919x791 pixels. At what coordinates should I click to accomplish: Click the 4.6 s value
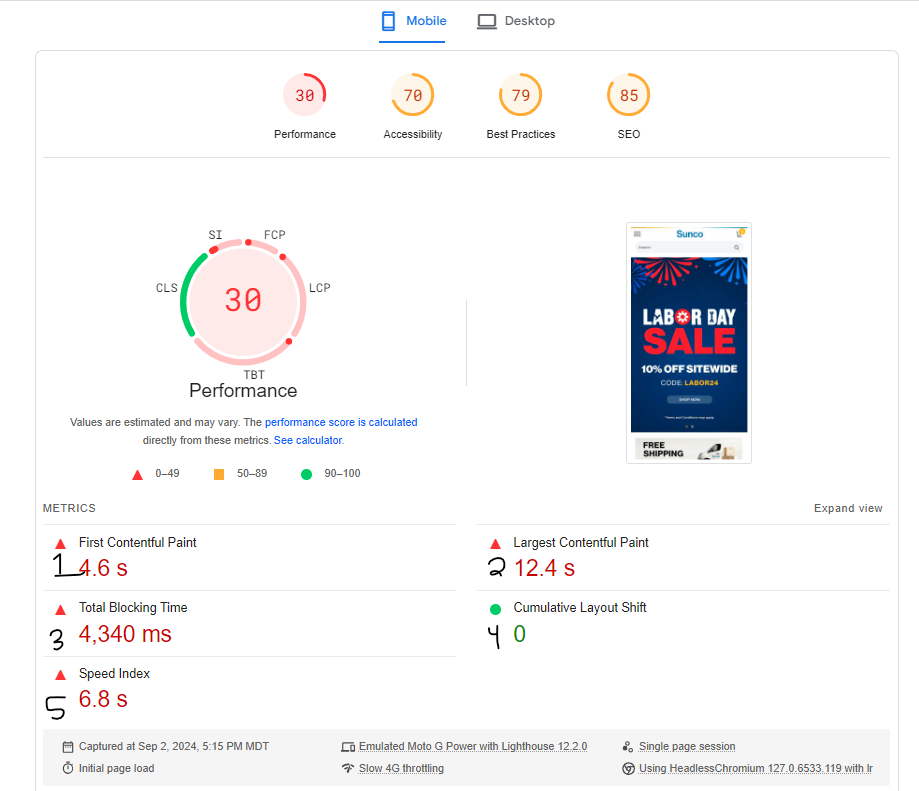[103, 568]
